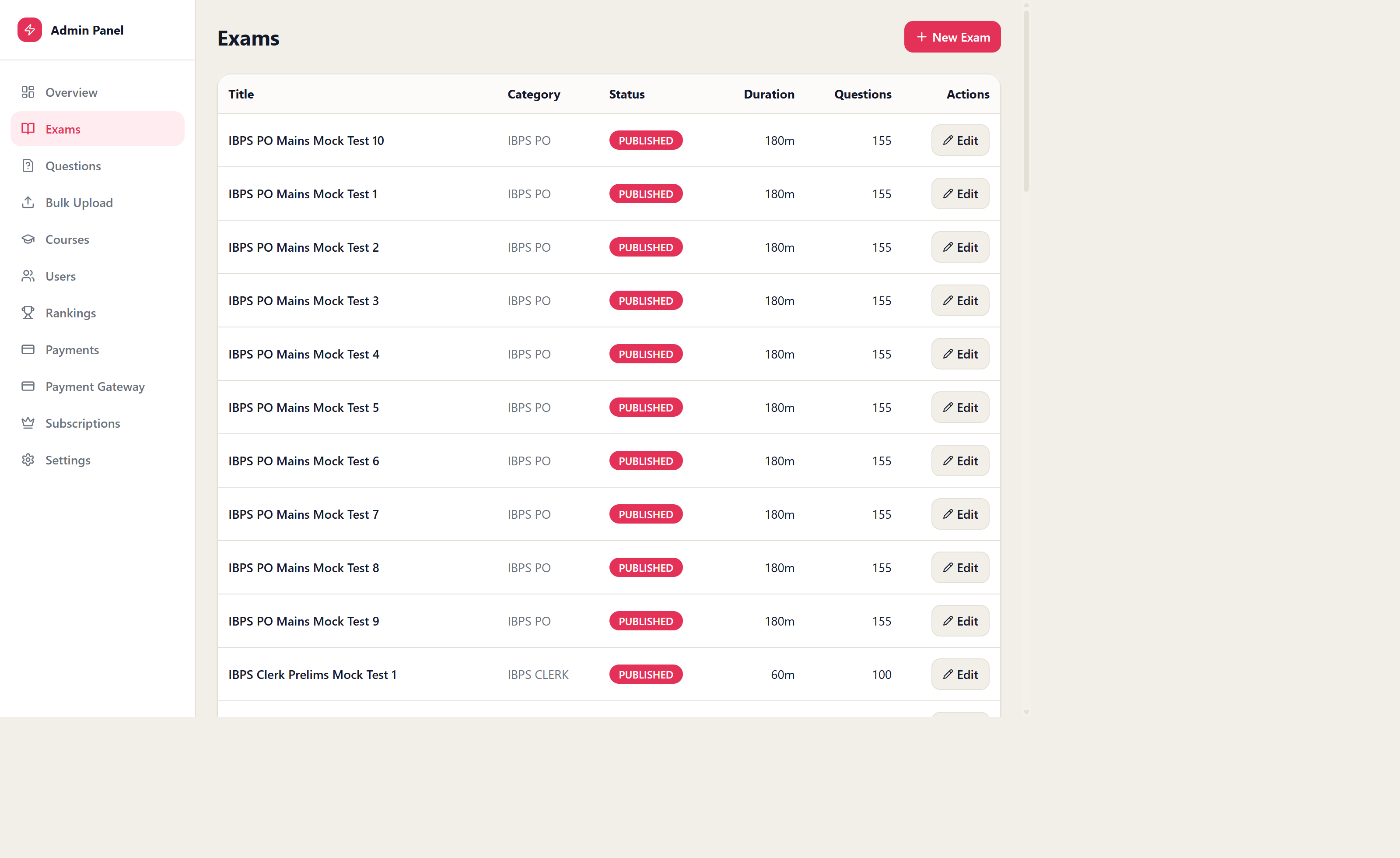Click pencil icon for IBPS PO Mains Mock Test 7

[x=948, y=514]
